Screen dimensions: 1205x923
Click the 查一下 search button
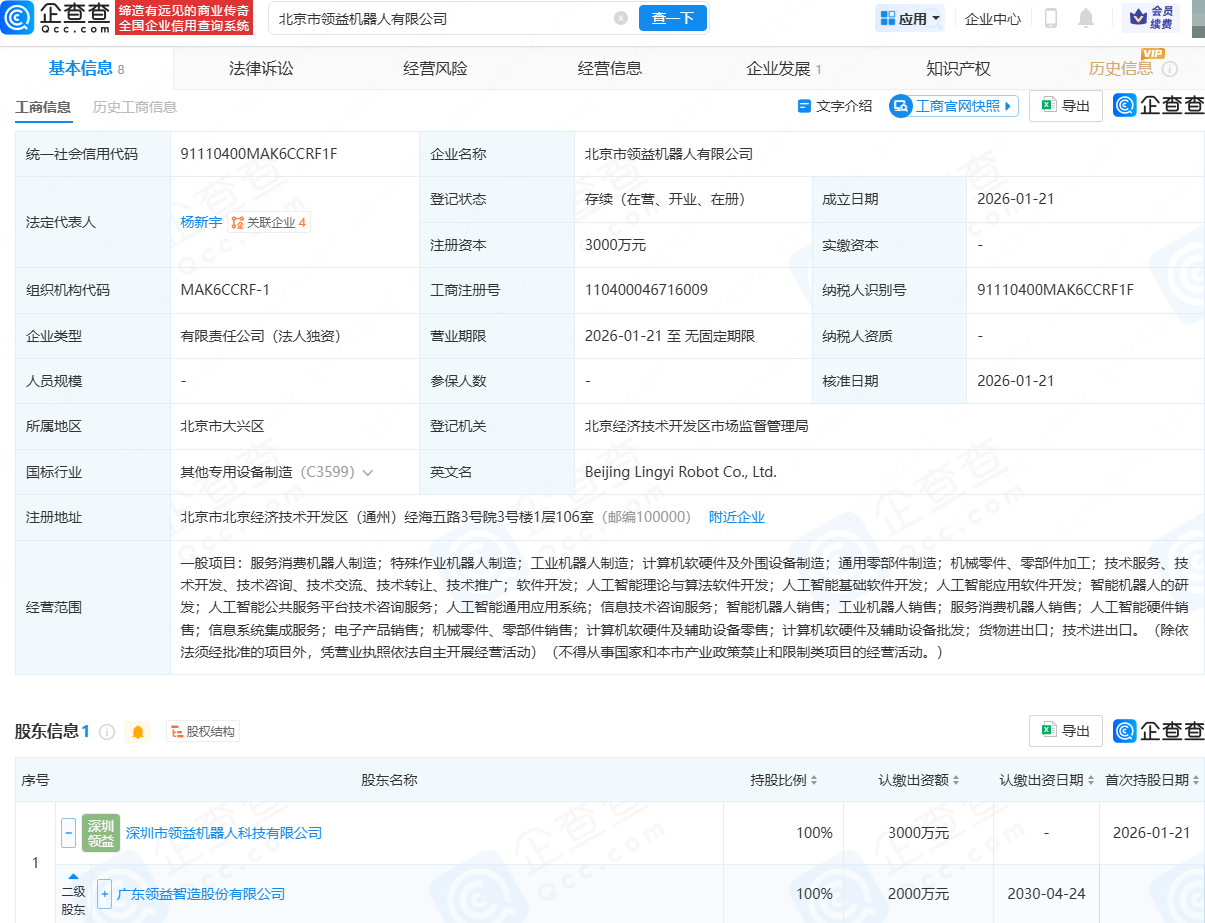(672, 18)
